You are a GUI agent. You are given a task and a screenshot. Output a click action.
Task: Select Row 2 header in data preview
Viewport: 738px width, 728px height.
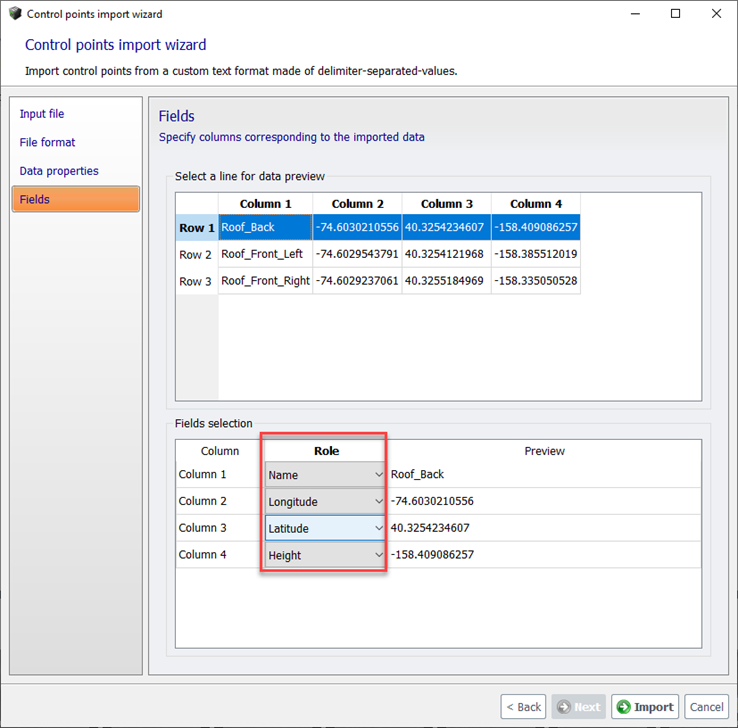coord(196,254)
